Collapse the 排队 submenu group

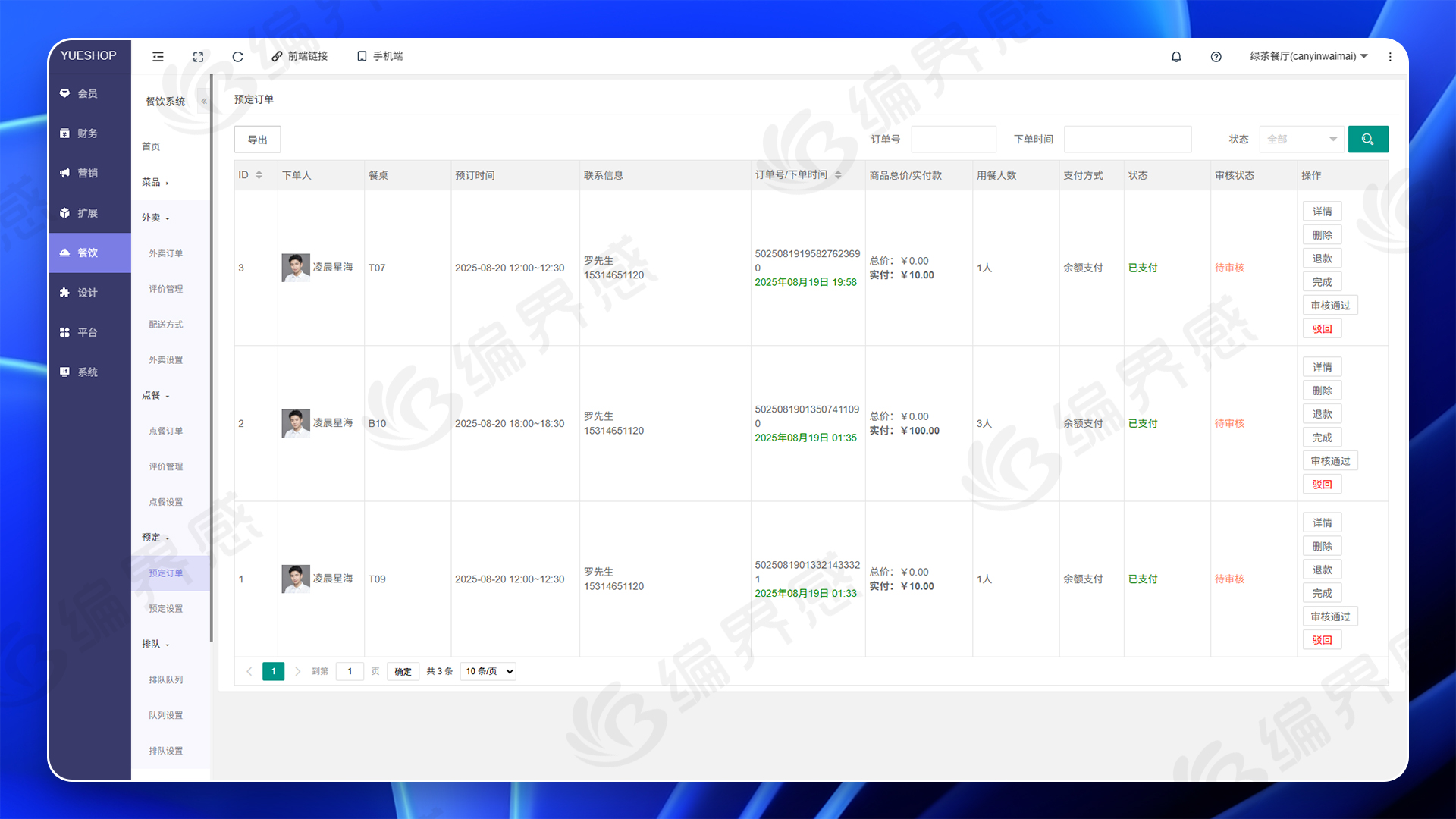click(x=155, y=644)
